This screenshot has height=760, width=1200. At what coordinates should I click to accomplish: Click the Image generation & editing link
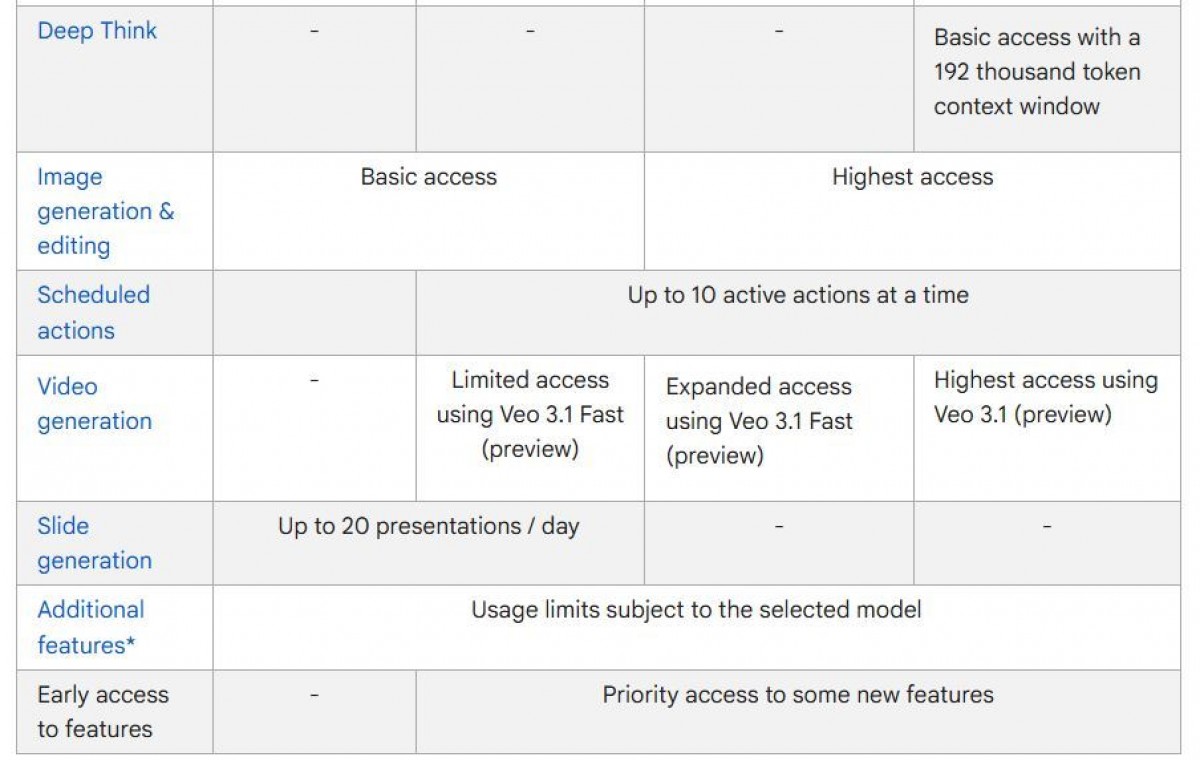click(105, 211)
